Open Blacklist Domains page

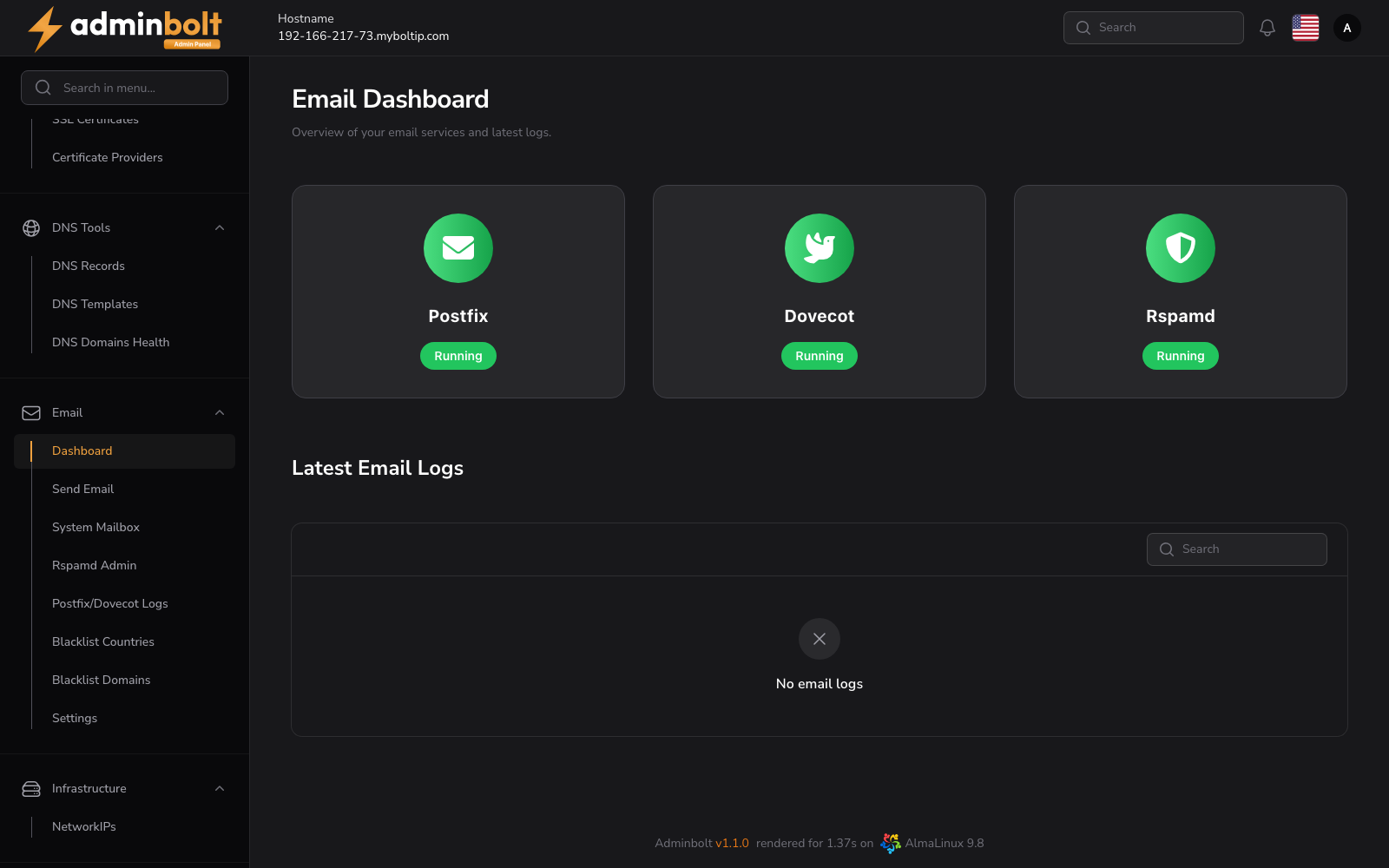point(124,680)
